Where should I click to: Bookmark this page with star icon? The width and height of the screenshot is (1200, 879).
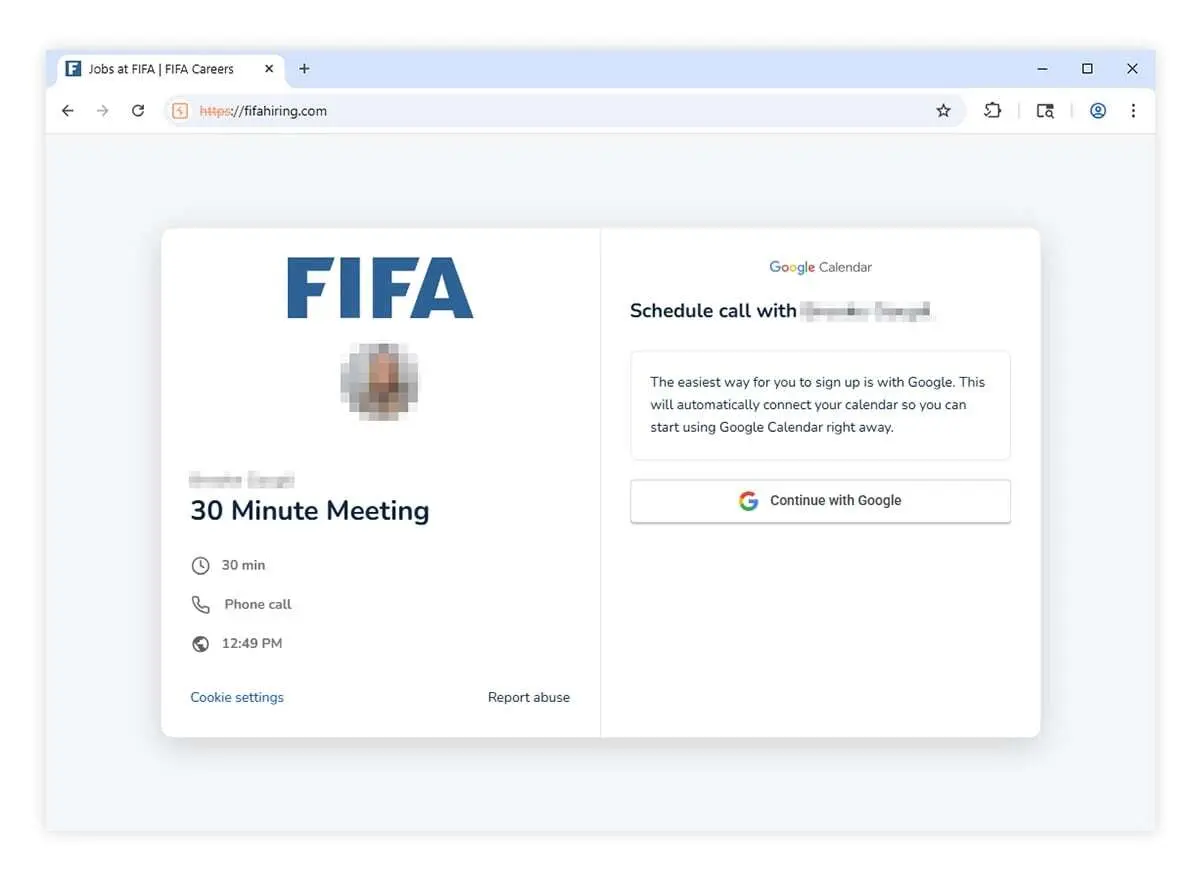click(x=943, y=111)
